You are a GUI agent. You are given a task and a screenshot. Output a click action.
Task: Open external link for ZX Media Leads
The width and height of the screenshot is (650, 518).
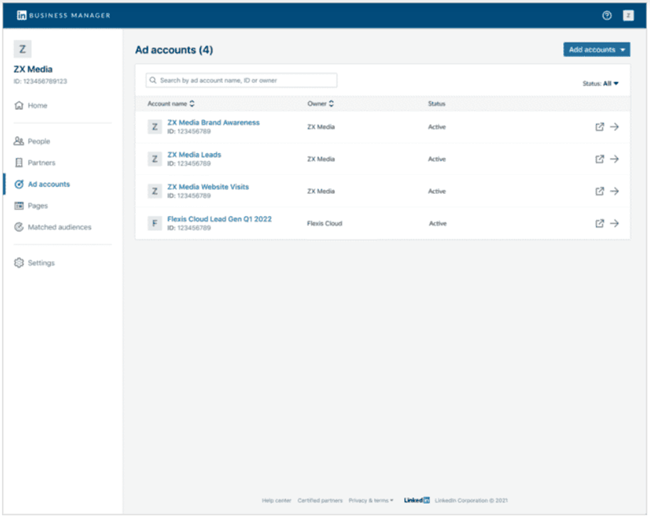[600, 159]
